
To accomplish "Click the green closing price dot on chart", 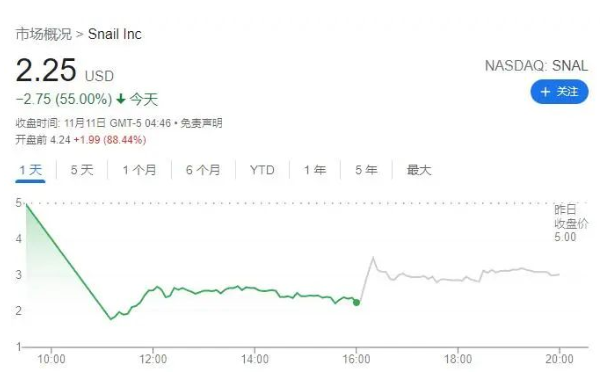I will click(x=356, y=303).
